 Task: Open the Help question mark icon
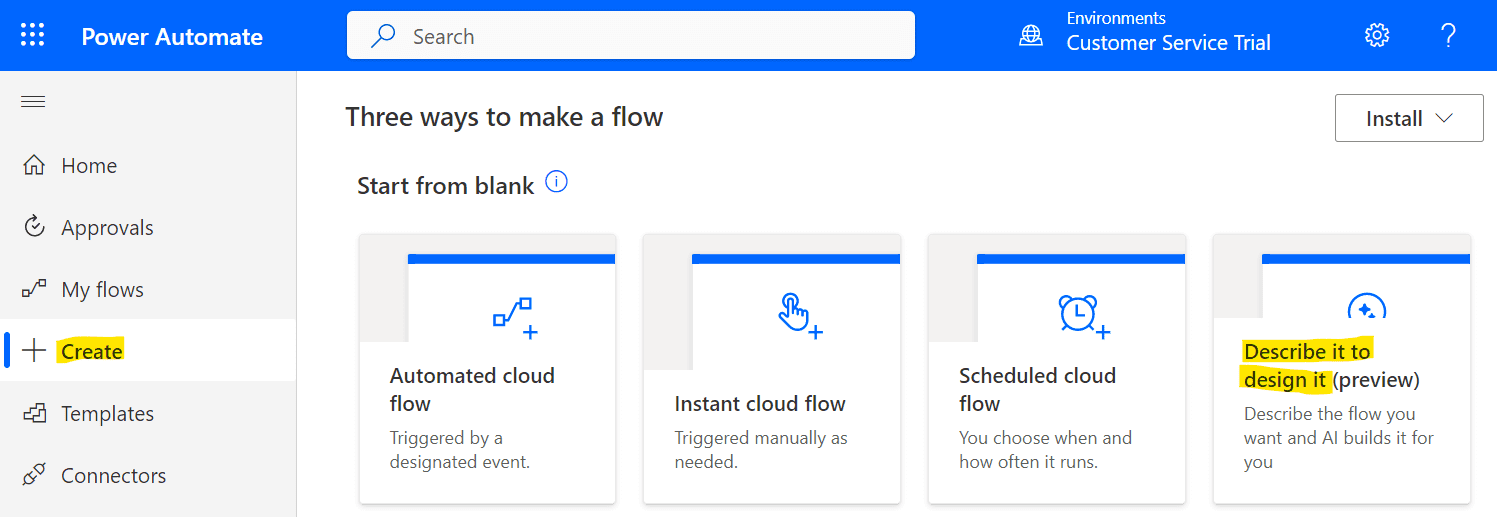(1448, 36)
